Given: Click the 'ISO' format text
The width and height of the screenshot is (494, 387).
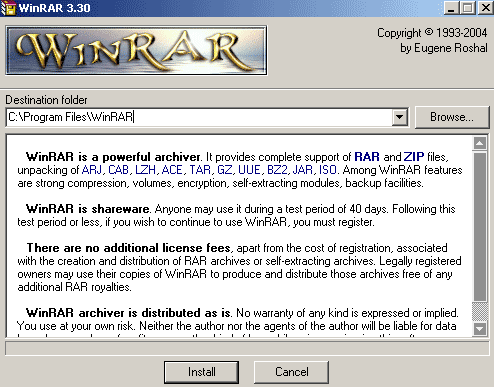Looking at the screenshot, I should click(x=328, y=170).
